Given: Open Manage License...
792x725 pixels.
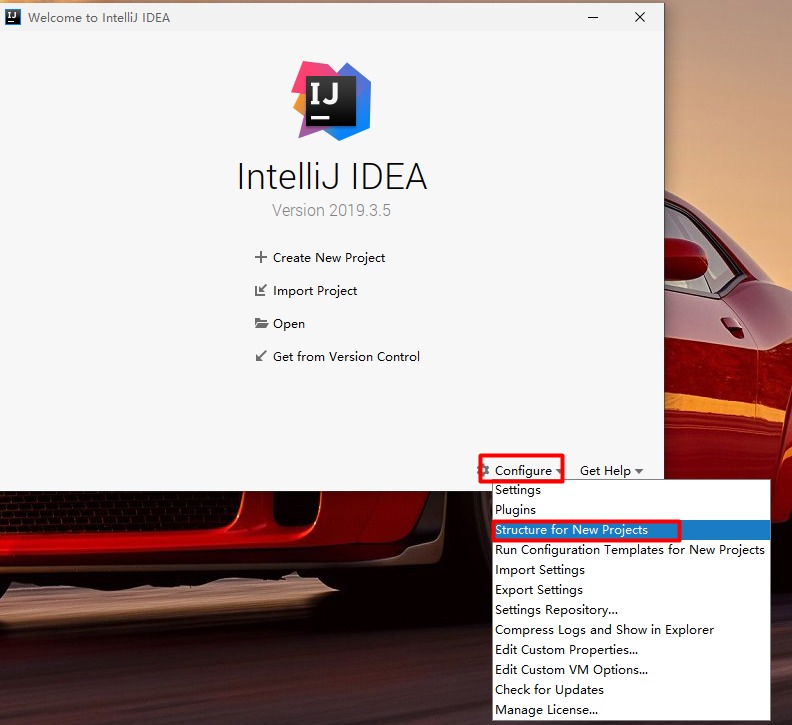Looking at the screenshot, I should [x=631, y=709].
